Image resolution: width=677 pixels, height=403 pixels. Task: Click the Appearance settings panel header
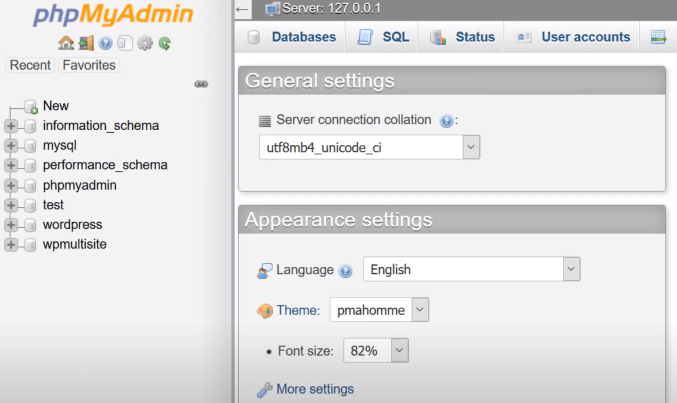(452, 220)
